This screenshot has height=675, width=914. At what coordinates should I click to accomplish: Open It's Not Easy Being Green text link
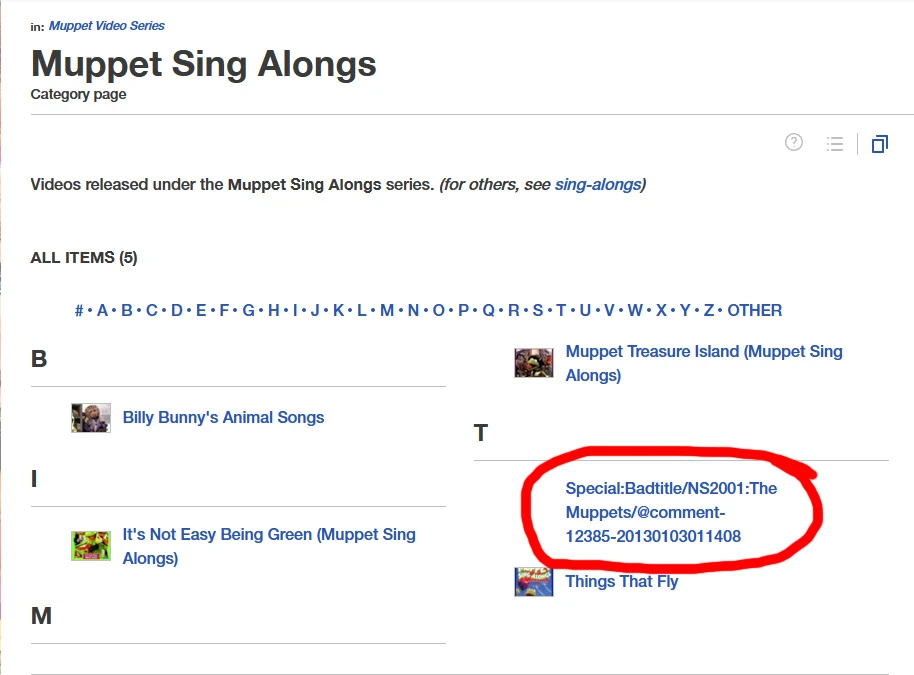point(268,546)
